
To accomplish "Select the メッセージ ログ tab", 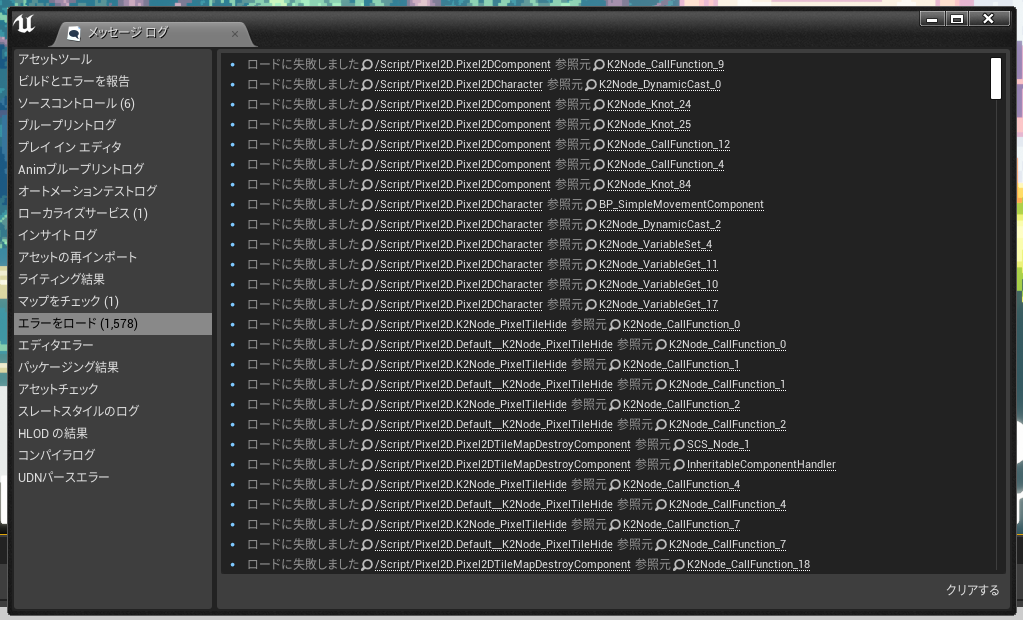I will tap(153, 33).
